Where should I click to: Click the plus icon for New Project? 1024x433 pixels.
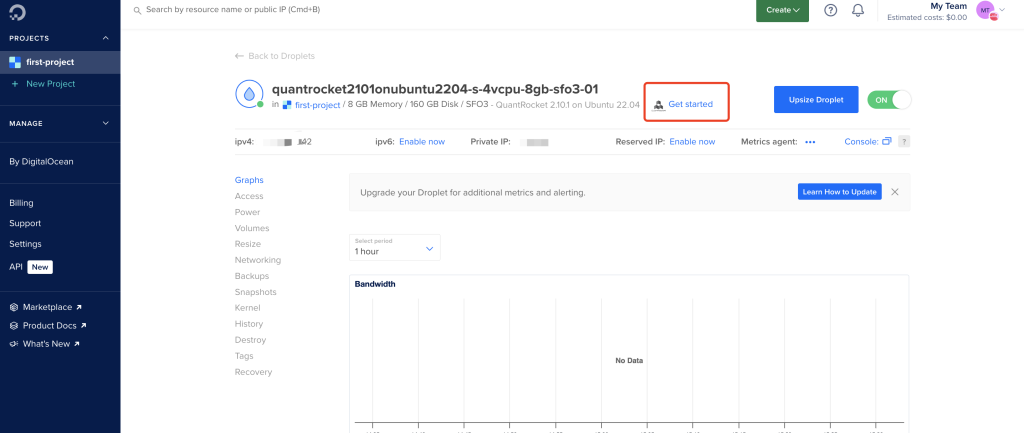[x=14, y=84]
